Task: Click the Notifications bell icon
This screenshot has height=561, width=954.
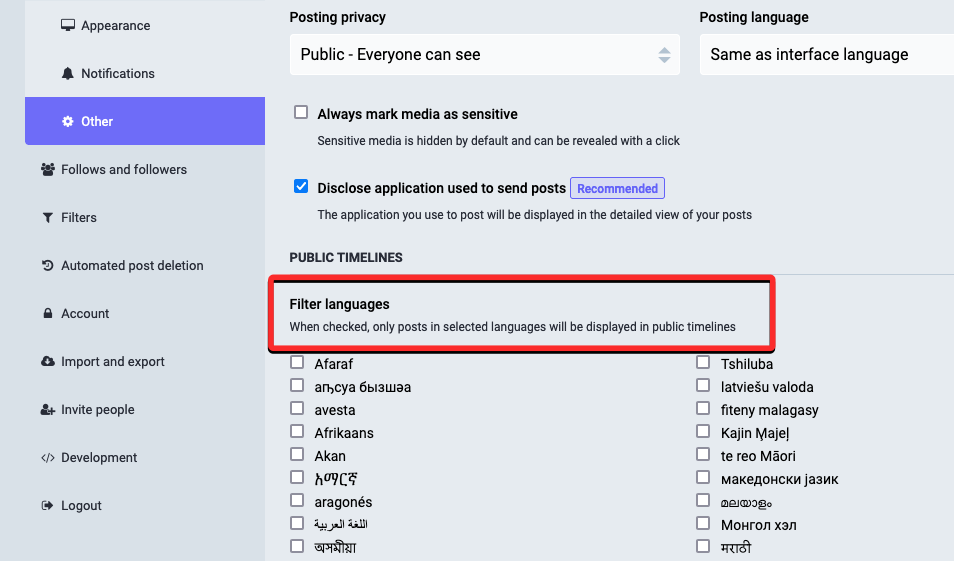Action: [68, 74]
